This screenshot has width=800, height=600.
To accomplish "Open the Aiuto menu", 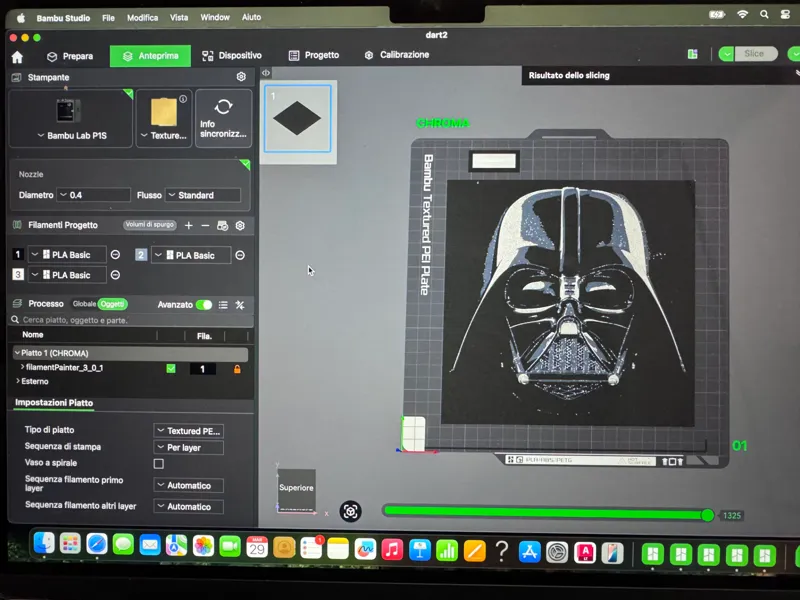I will click(251, 17).
